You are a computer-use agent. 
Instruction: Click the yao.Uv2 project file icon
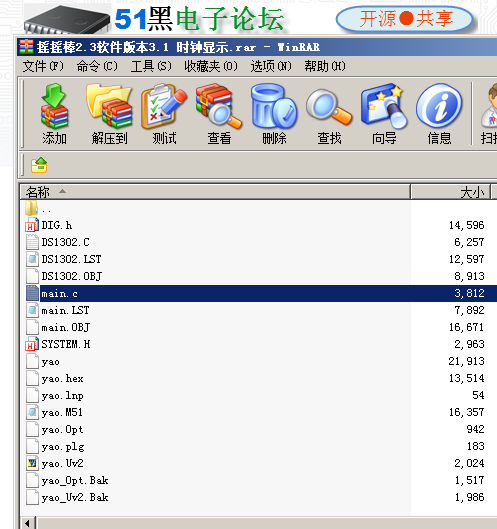pyautogui.click(x=32, y=463)
